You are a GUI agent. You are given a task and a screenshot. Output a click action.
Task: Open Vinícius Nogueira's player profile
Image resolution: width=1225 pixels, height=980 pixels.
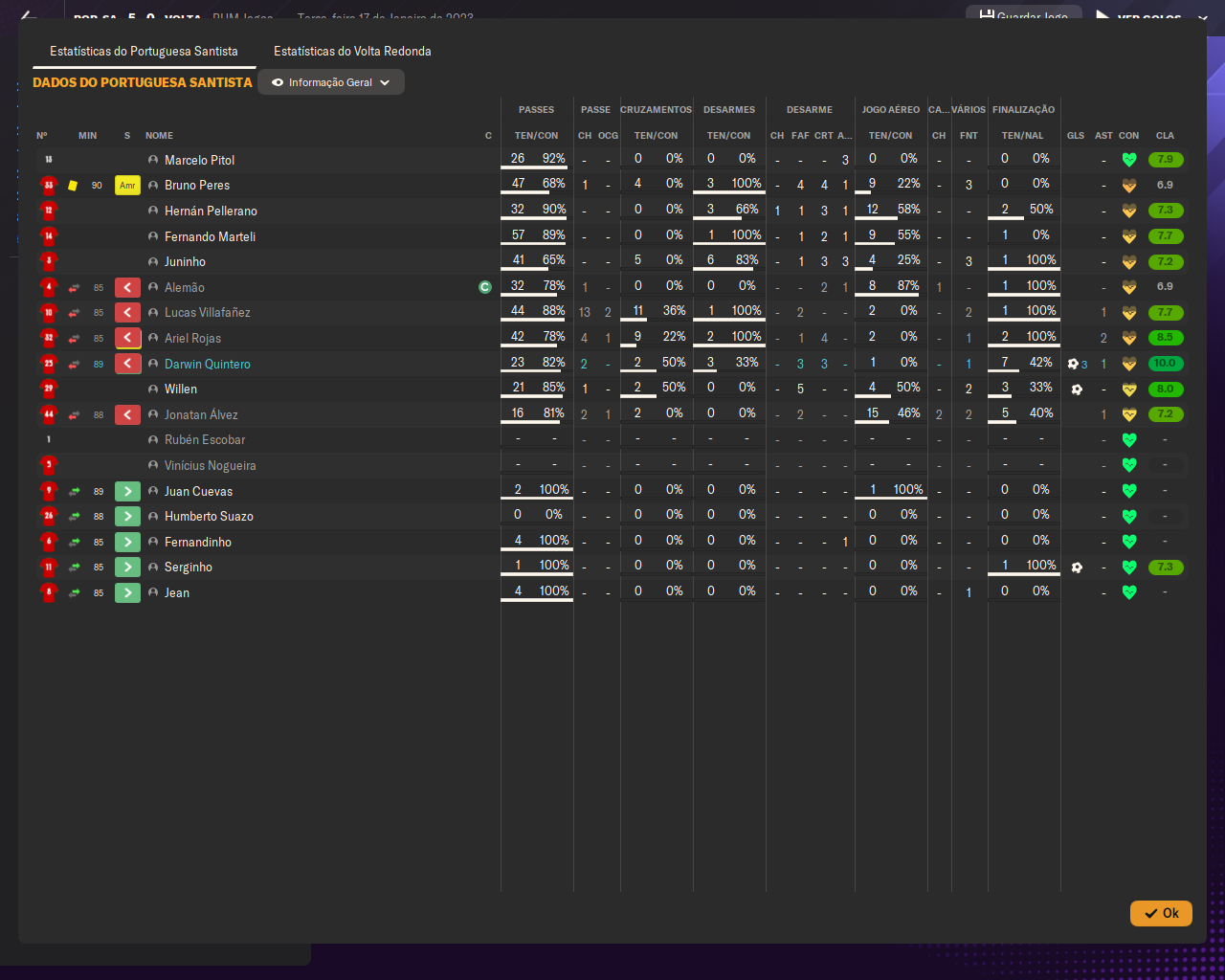click(210, 465)
